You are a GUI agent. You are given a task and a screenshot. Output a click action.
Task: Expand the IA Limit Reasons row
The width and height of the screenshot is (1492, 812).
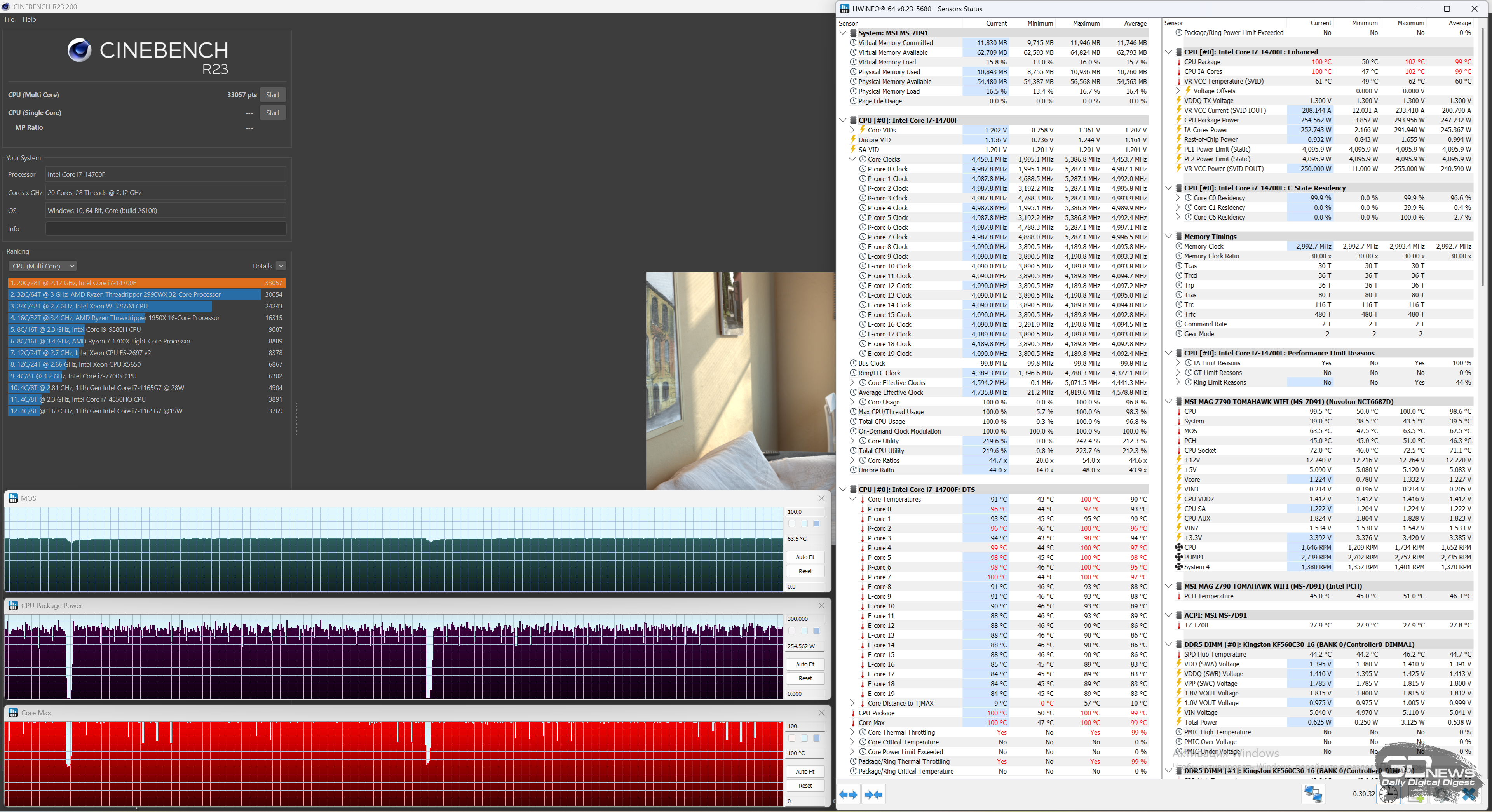[x=1178, y=363]
